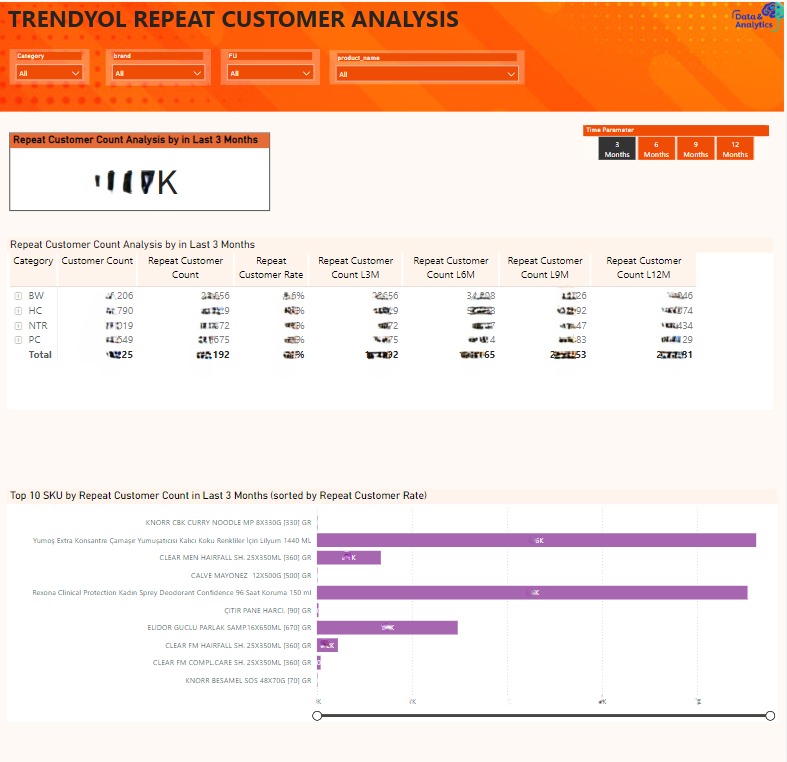This screenshot has width=787, height=762.
Task: Click the Rexona Clinical Protection bar
Action: [x=532, y=592]
